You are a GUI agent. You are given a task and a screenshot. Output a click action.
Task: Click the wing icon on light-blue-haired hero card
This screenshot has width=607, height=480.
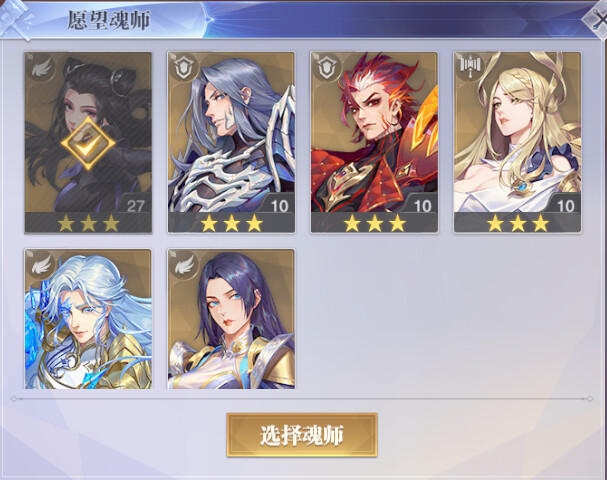click(x=42, y=266)
